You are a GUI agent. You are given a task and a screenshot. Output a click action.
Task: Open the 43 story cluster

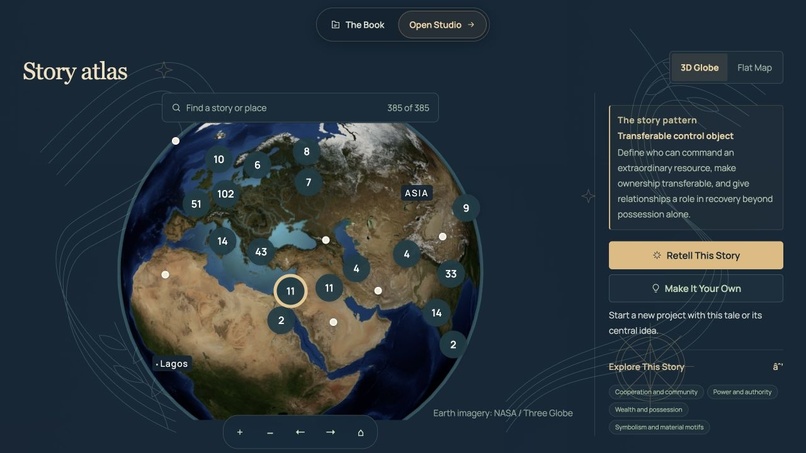point(261,252)
